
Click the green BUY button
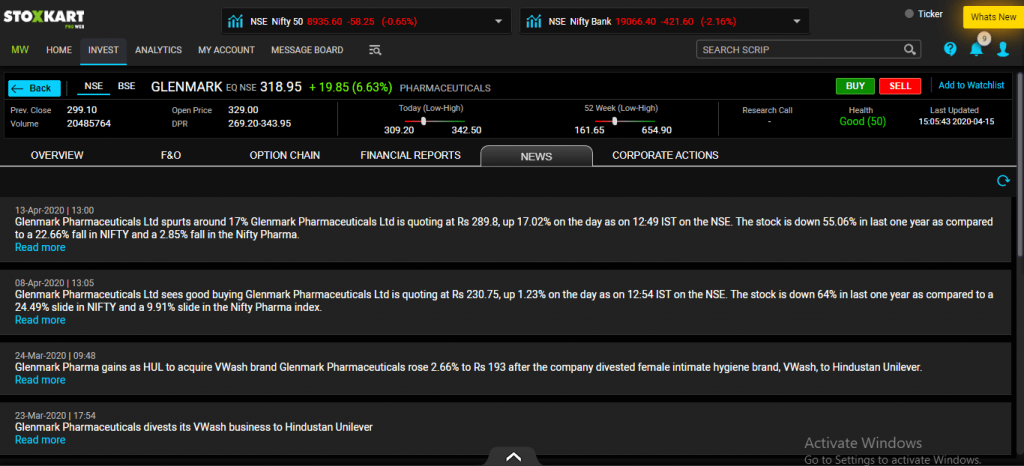click(x=855, y=85)
